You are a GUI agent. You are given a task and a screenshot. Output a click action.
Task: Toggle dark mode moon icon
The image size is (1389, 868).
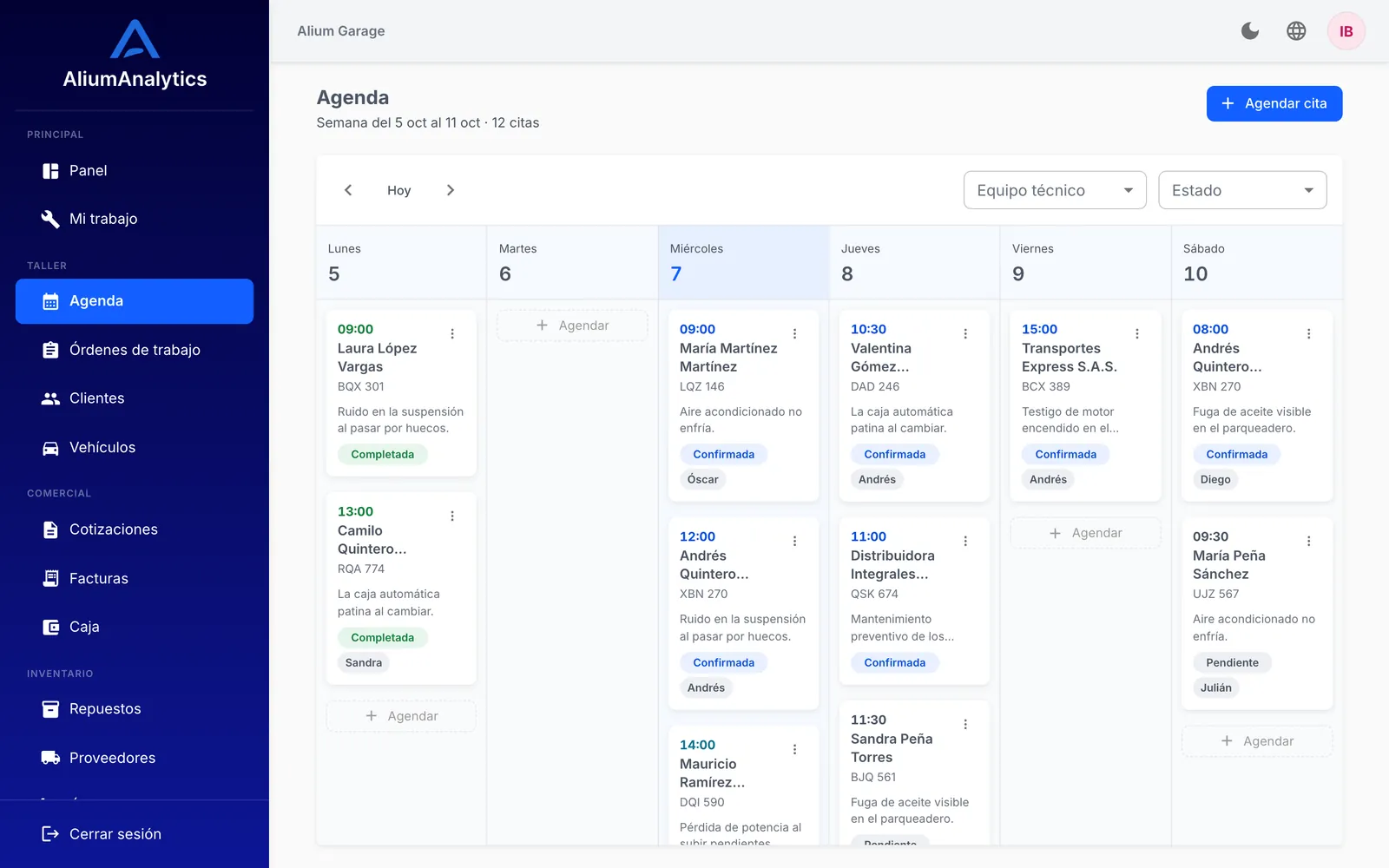pyautogui.click(x=1250, y=31)
